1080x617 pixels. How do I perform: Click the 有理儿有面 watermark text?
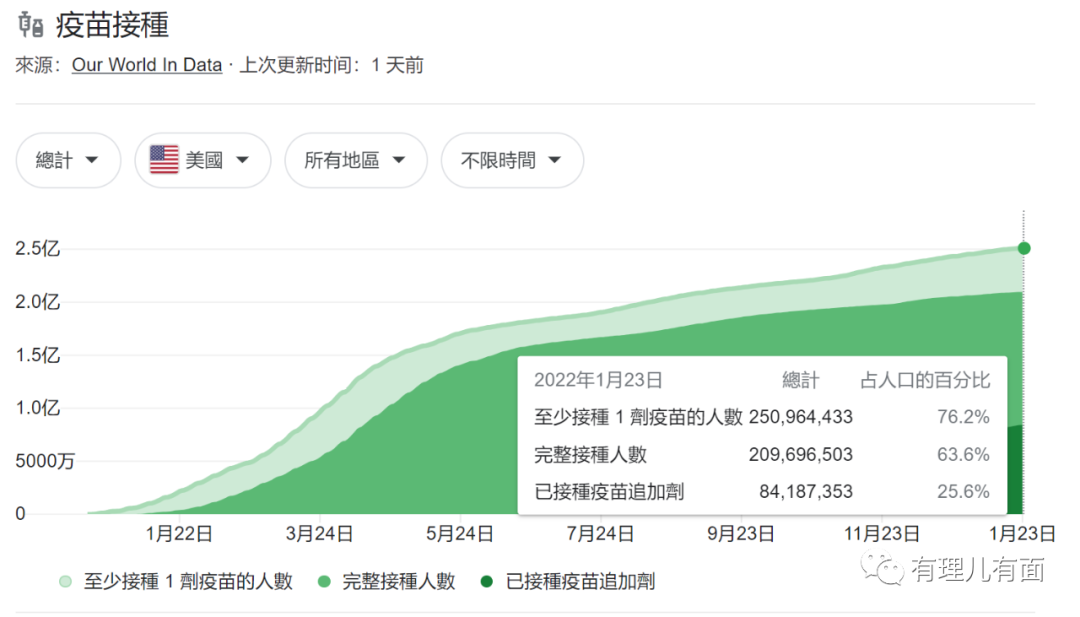(977, 569)
